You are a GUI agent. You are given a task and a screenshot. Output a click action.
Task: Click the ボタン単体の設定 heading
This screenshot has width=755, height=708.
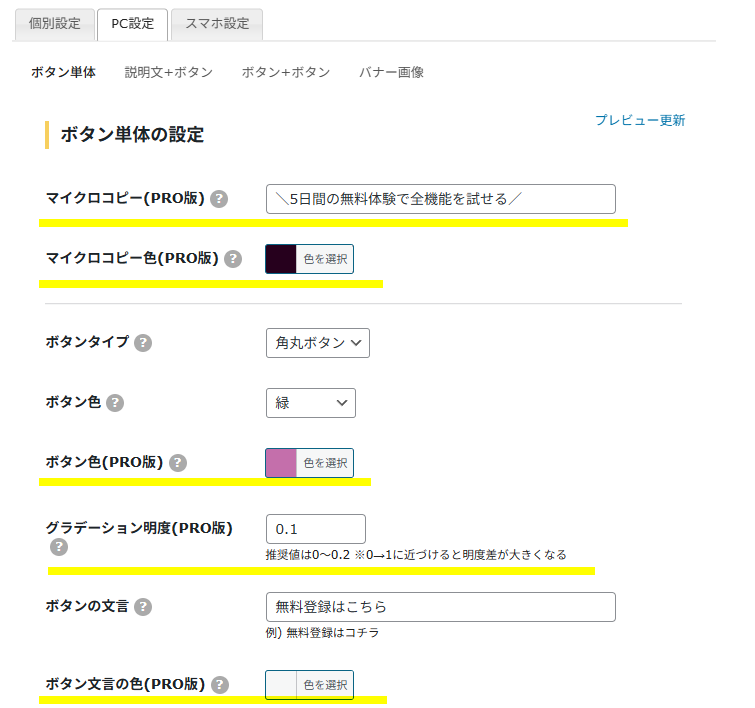click(132, 134)
